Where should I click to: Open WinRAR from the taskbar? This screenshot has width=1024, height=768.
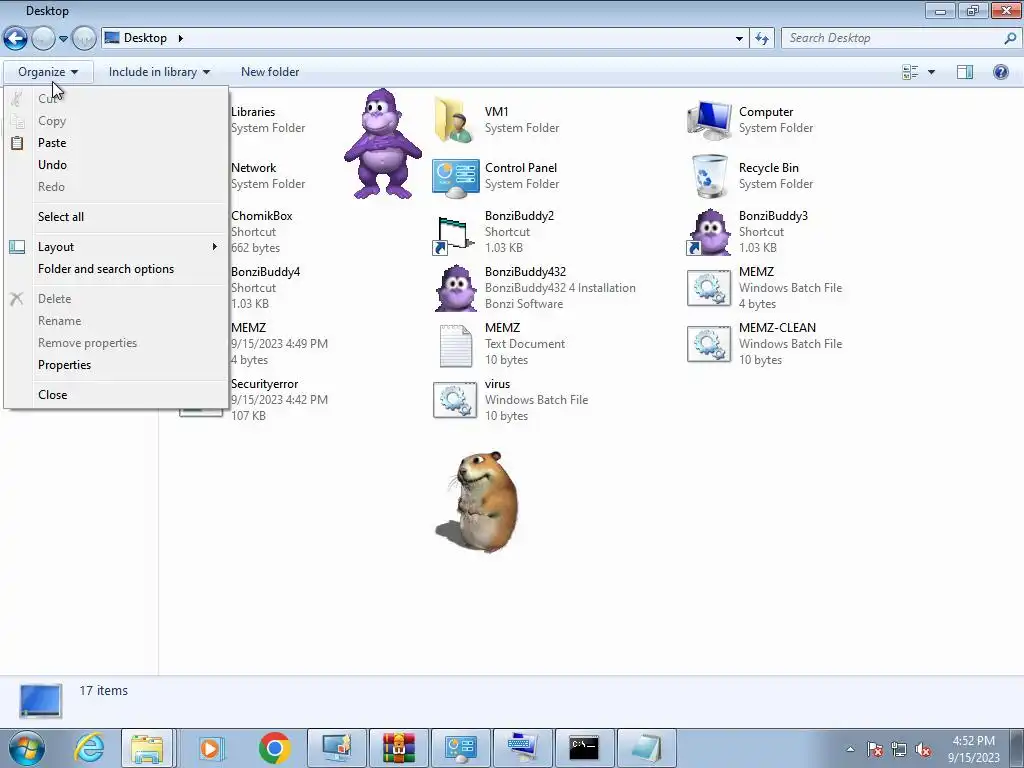398,748
